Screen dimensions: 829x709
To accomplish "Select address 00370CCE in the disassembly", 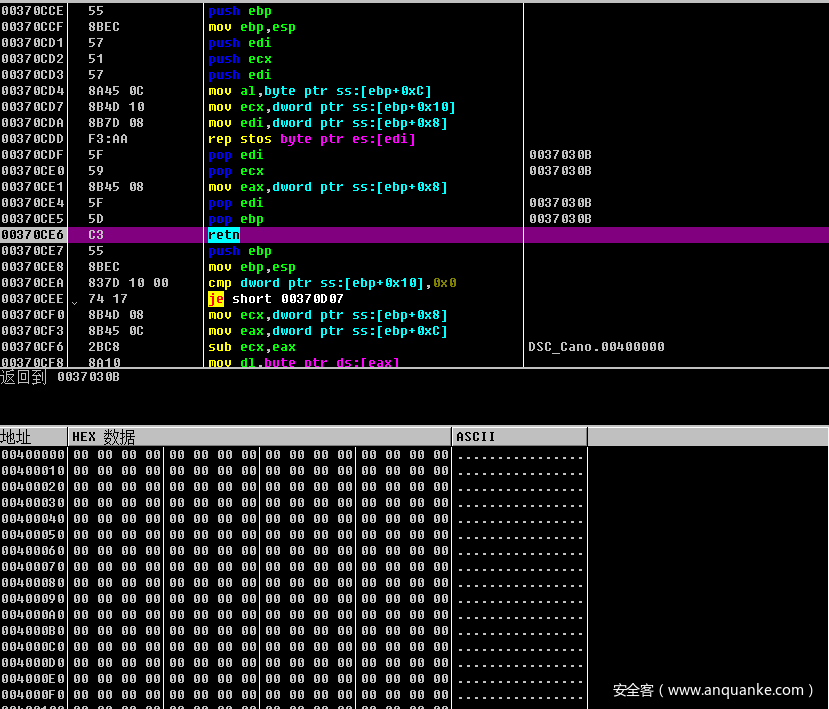I will tap(33, 11).
